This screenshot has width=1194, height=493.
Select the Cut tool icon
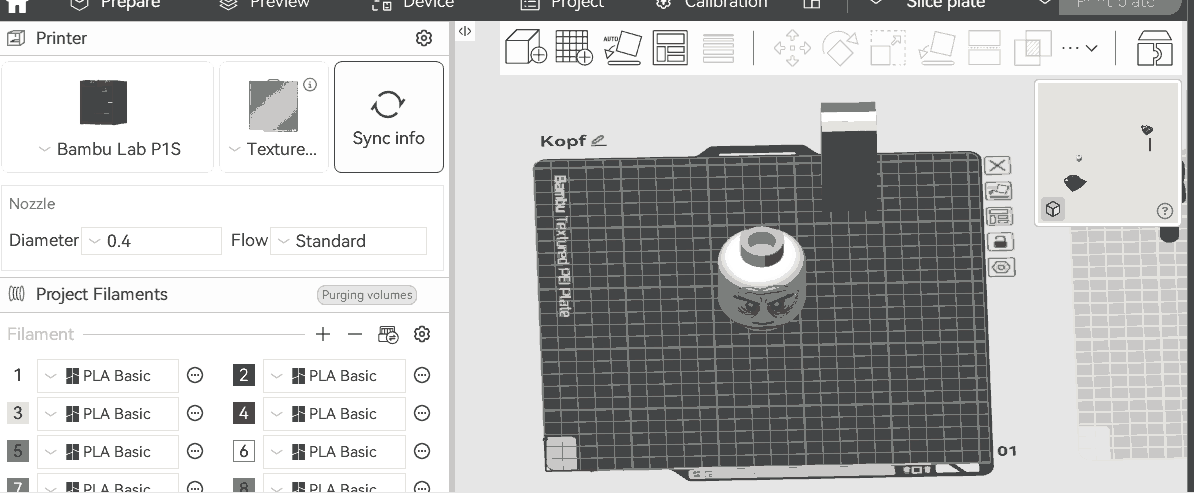984,47
